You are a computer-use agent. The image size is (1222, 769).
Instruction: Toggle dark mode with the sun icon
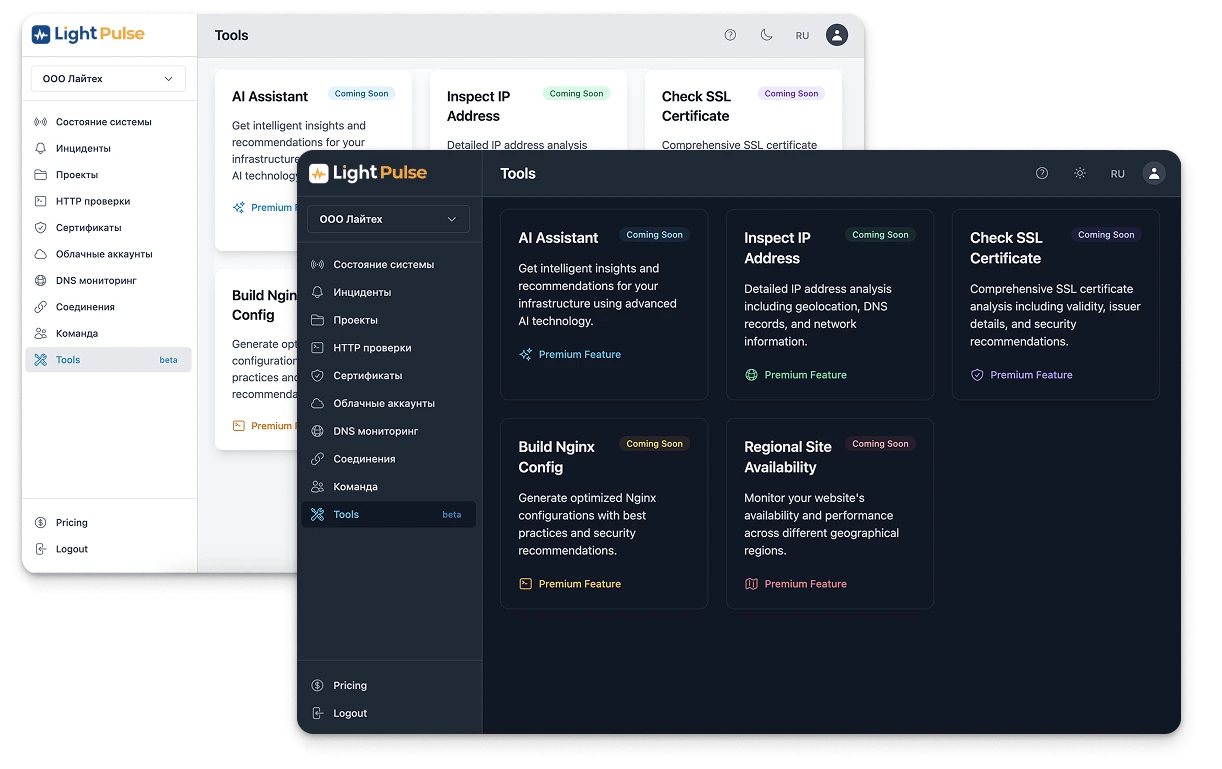point(1080,173)
